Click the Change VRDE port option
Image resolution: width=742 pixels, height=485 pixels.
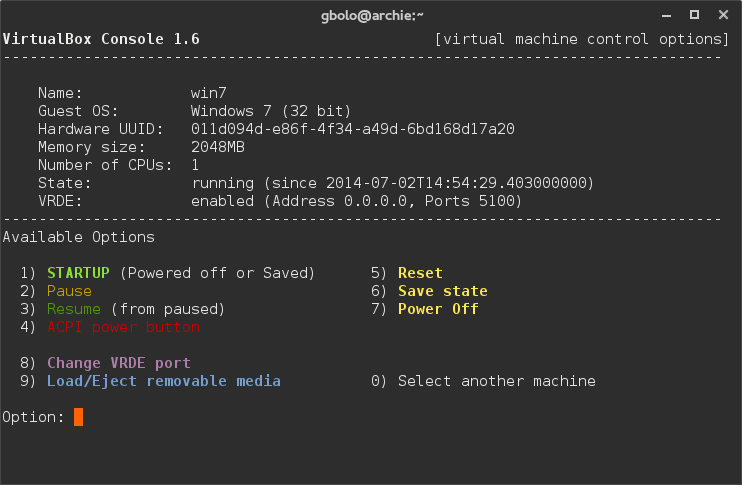119,363
